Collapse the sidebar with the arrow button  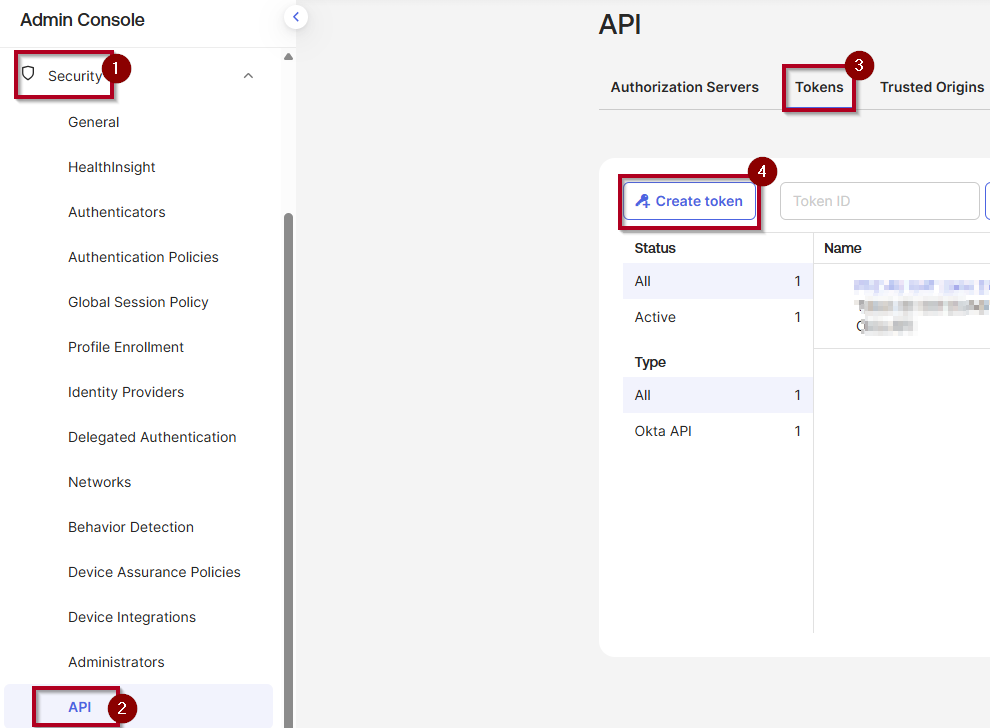tap(295, 16)
